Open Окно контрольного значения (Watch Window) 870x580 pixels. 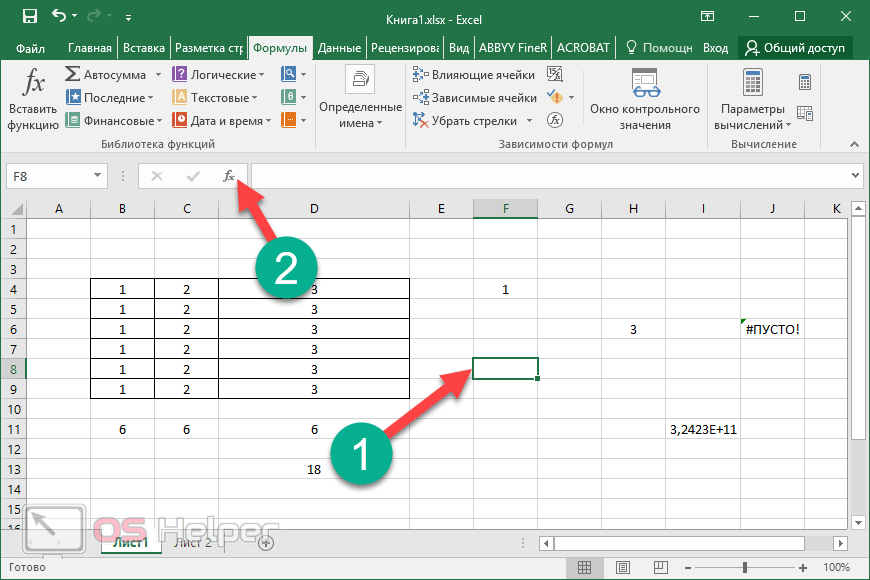pyautogui.click(x=644, y=100)
